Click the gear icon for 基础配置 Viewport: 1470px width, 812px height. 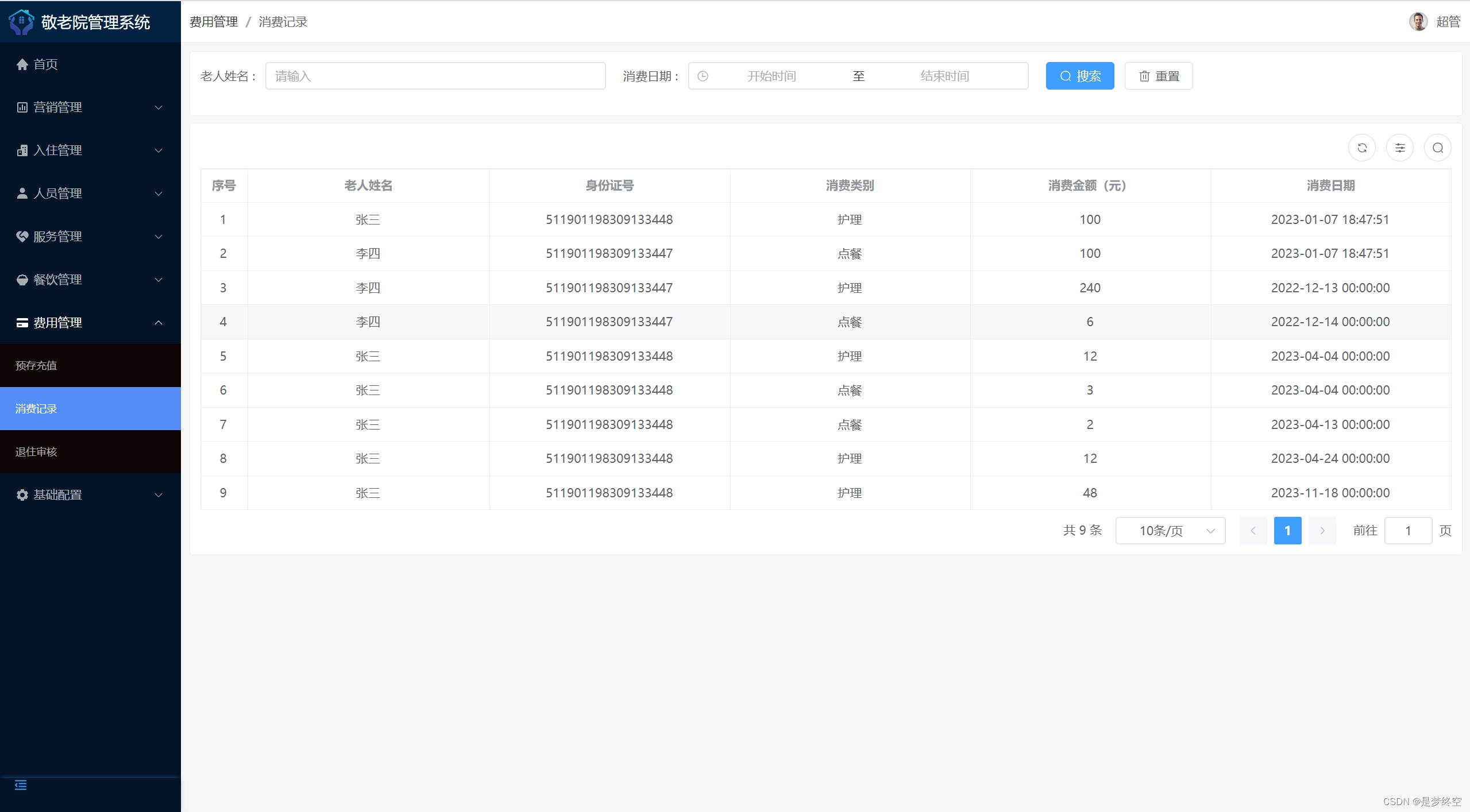[22, 495]
